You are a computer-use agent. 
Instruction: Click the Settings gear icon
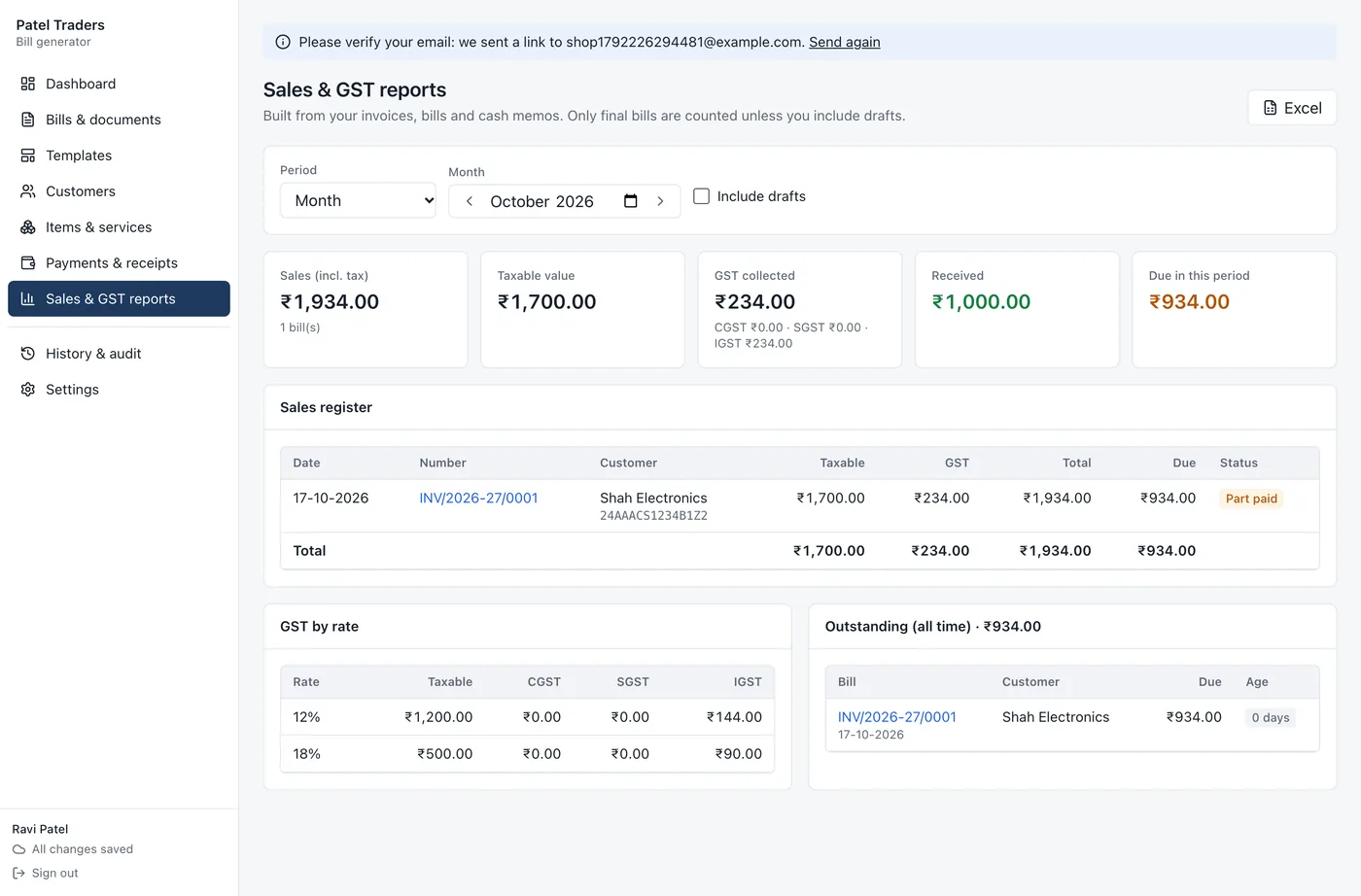28,390
